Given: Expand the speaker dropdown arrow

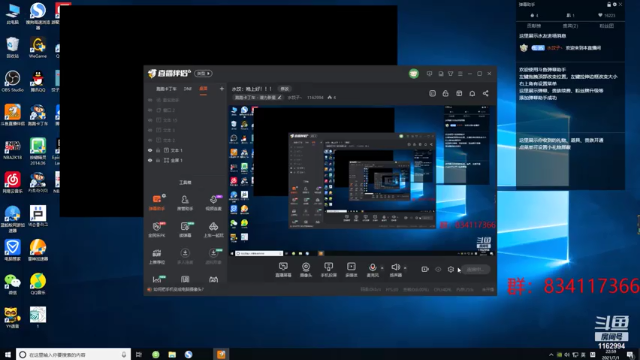Looking at the screenshot, I should tap(405, 268).
